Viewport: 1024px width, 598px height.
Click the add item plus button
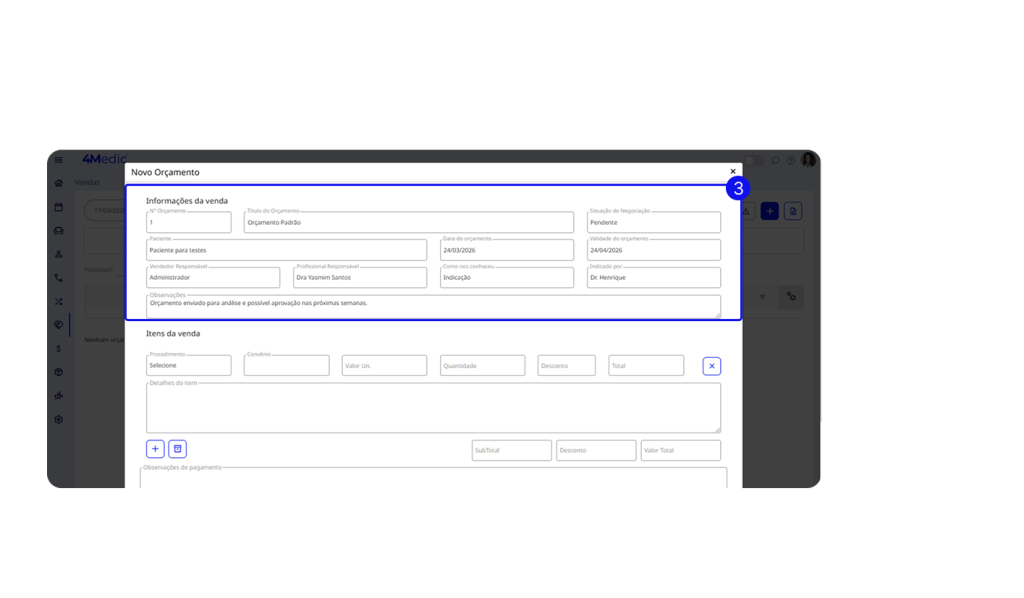155,449
